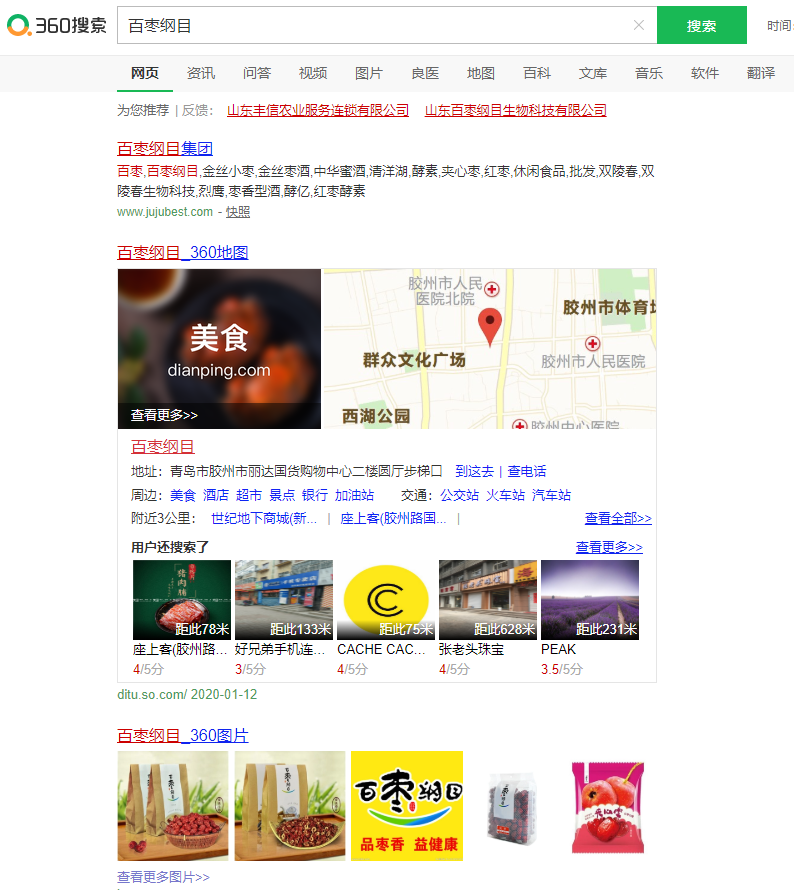Search nearby 景点
This screenshot has width=794, height=890.
point(282,495)
